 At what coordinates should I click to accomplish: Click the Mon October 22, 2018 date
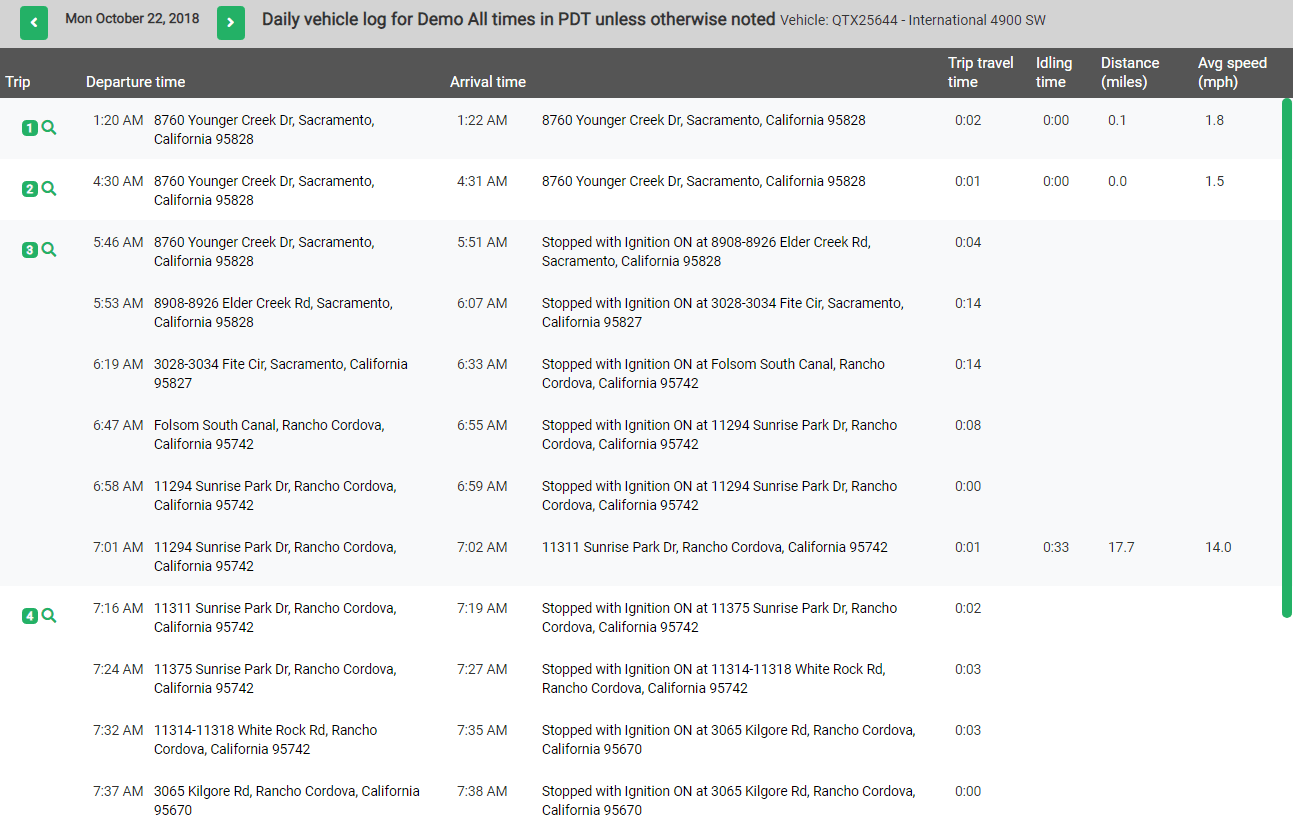[x=132, y=19]
